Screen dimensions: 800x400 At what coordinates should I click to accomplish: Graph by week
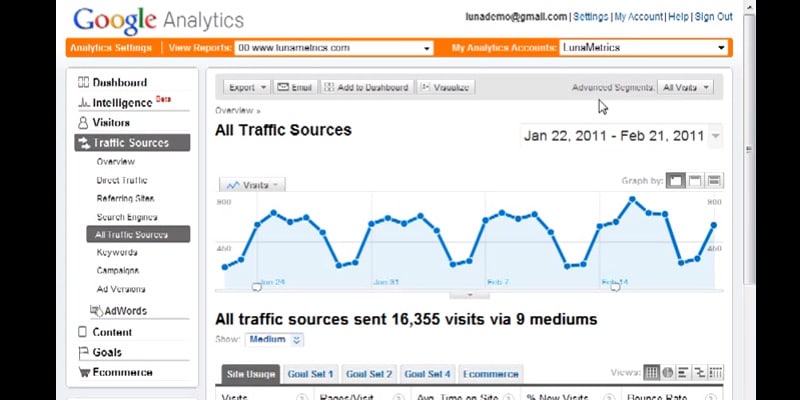694,181
